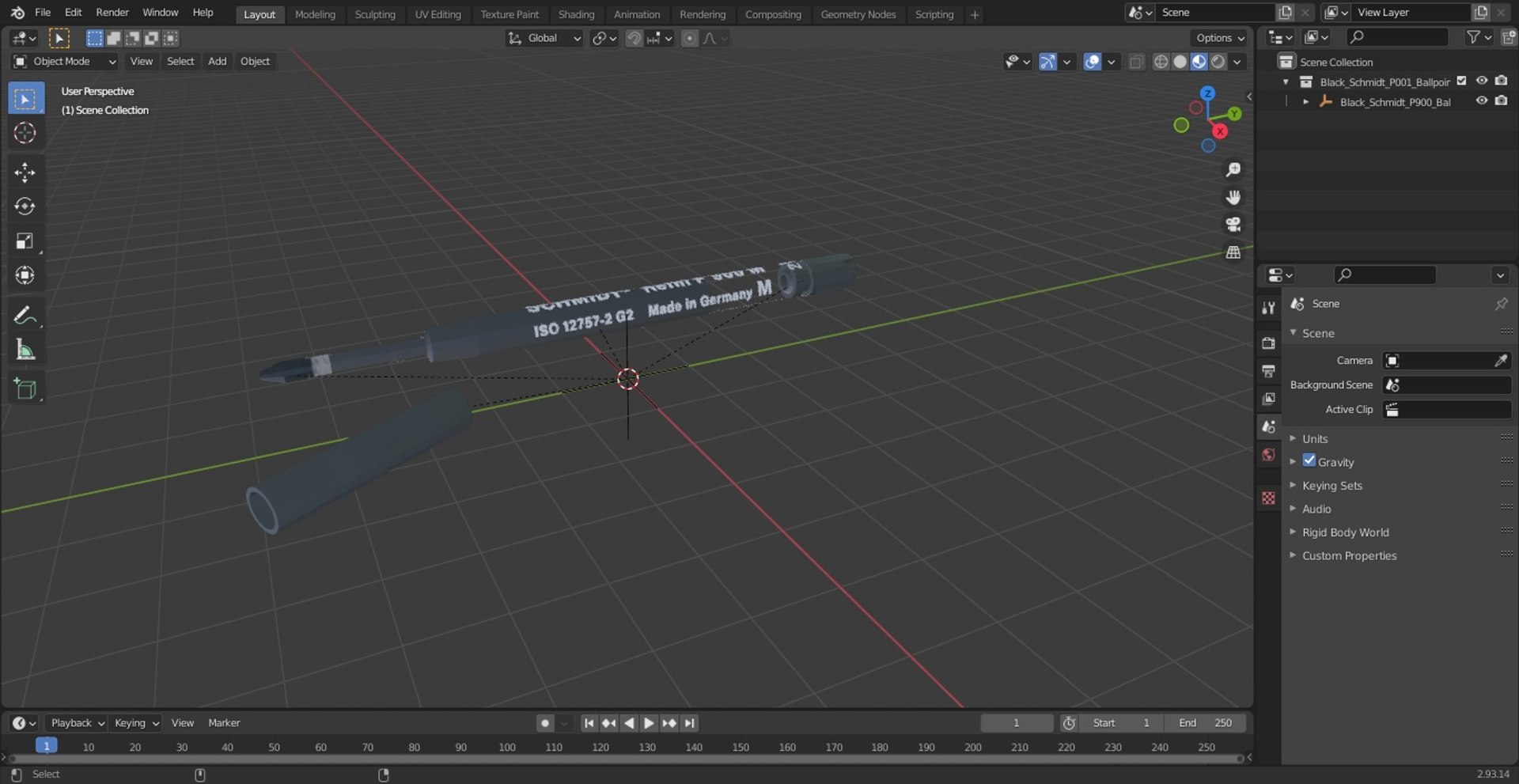This screenshot has height=784, width=1519.
Task: Expand the Custom Properties panel
Action: (x=1349, y=556)
